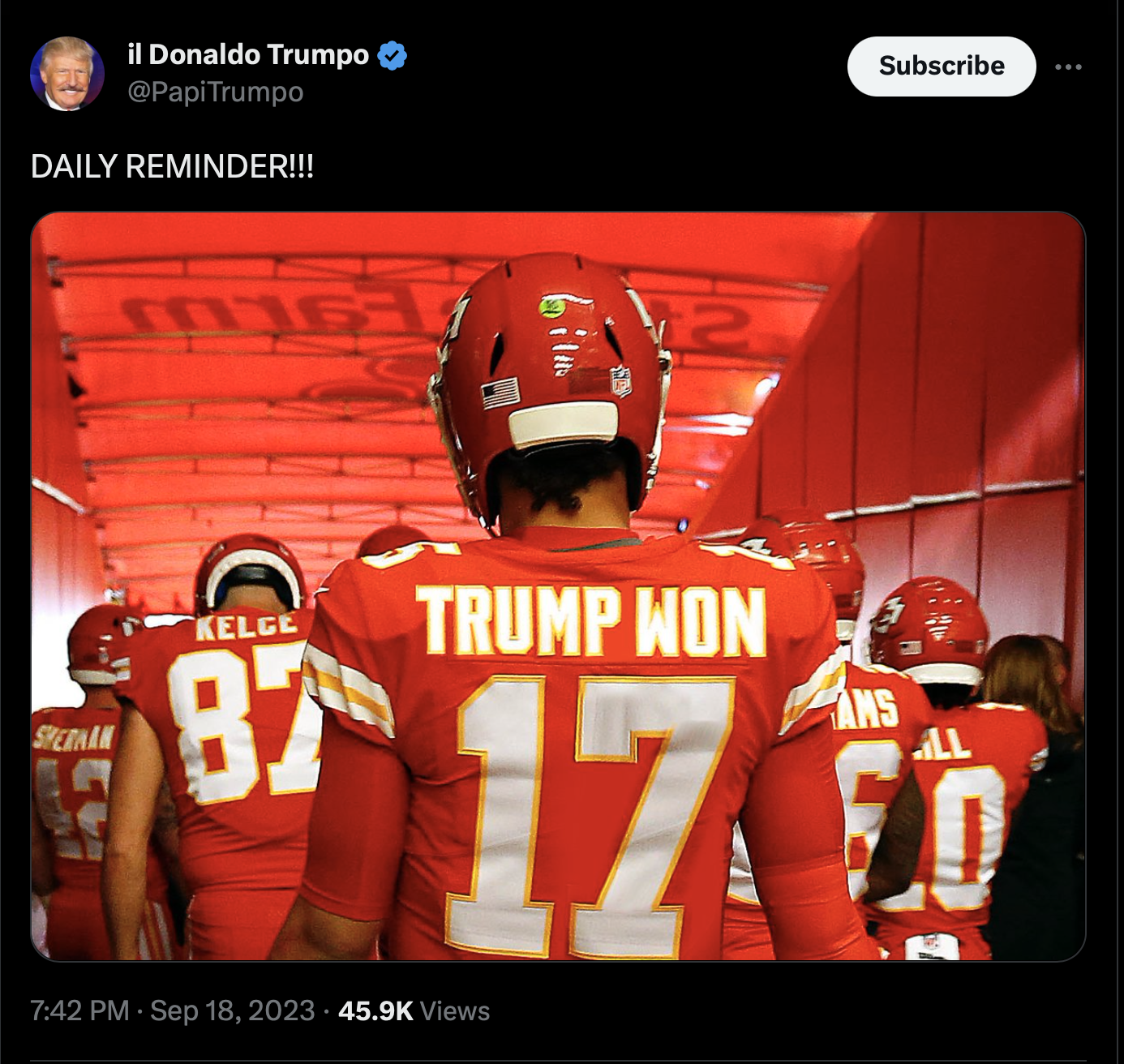Click the small NFL logo on pants

pos(931,944)
